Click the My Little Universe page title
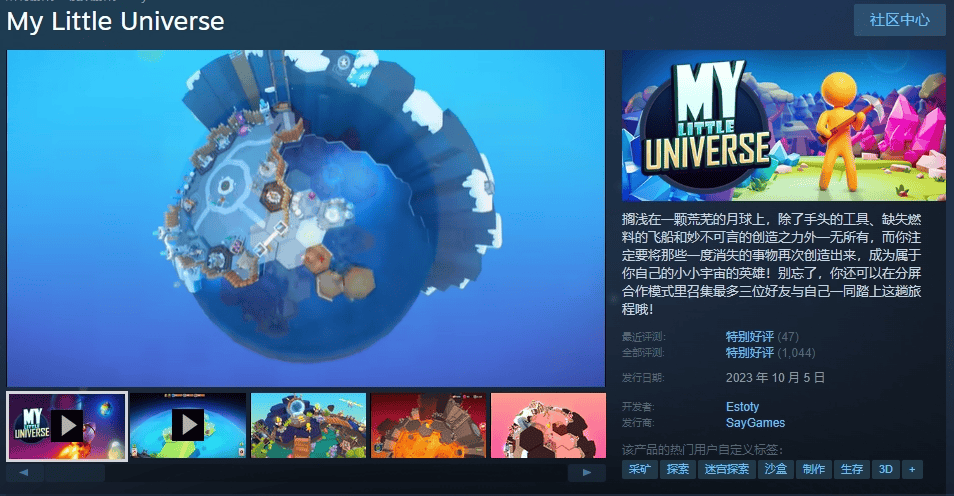 116,21
